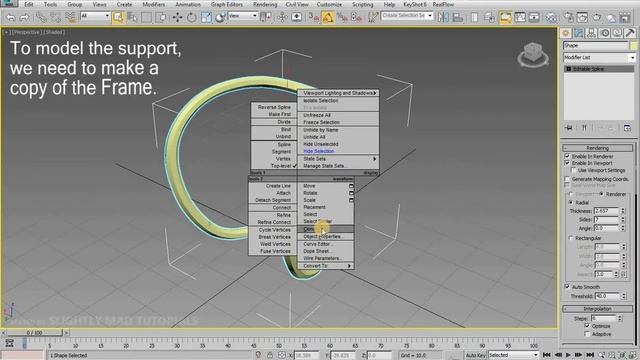Open the Create command panel tab
The height and width of the screenshot is (360, 640).
(x=566, y=33)
